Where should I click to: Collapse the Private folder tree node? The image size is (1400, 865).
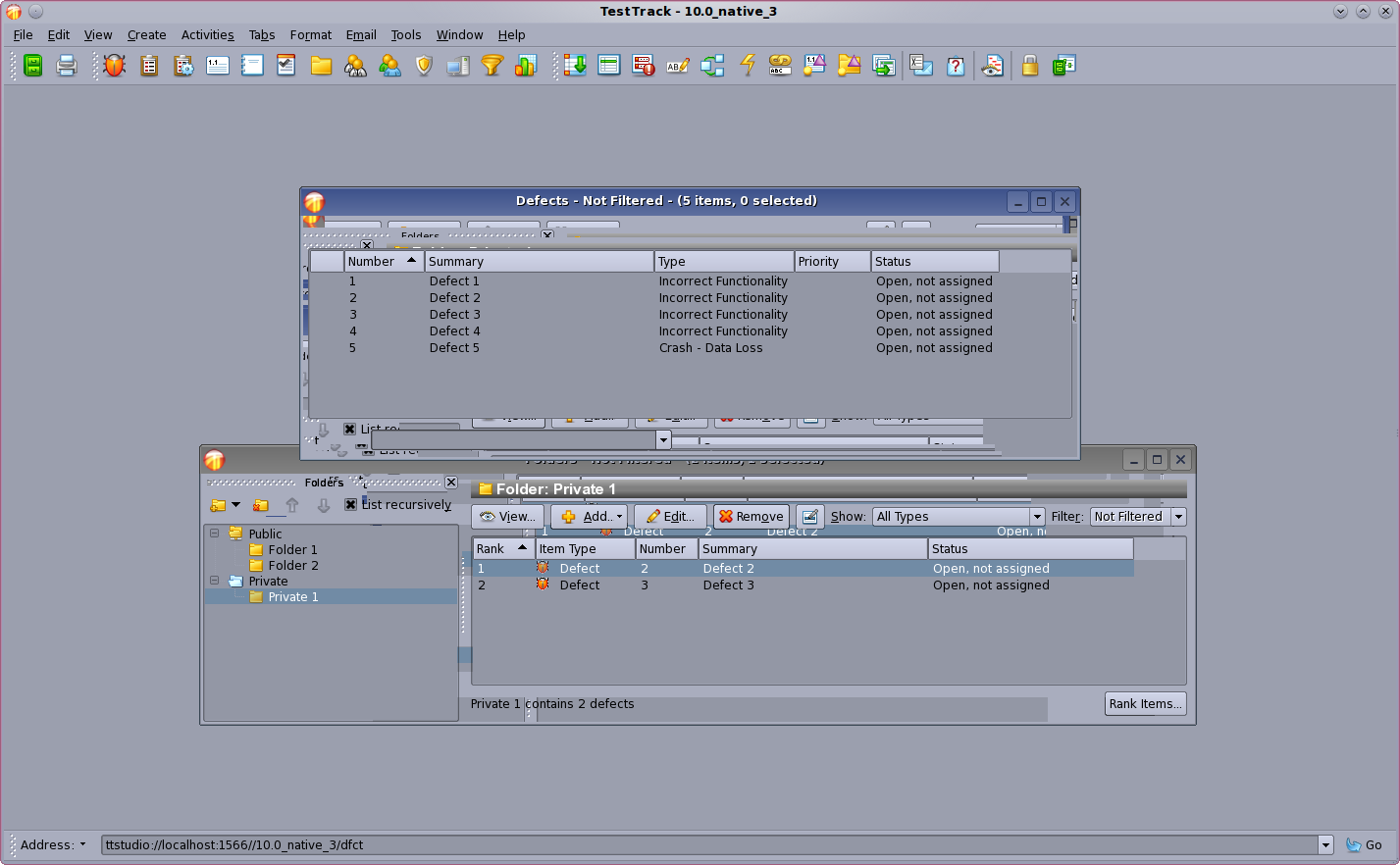[214, 581]
